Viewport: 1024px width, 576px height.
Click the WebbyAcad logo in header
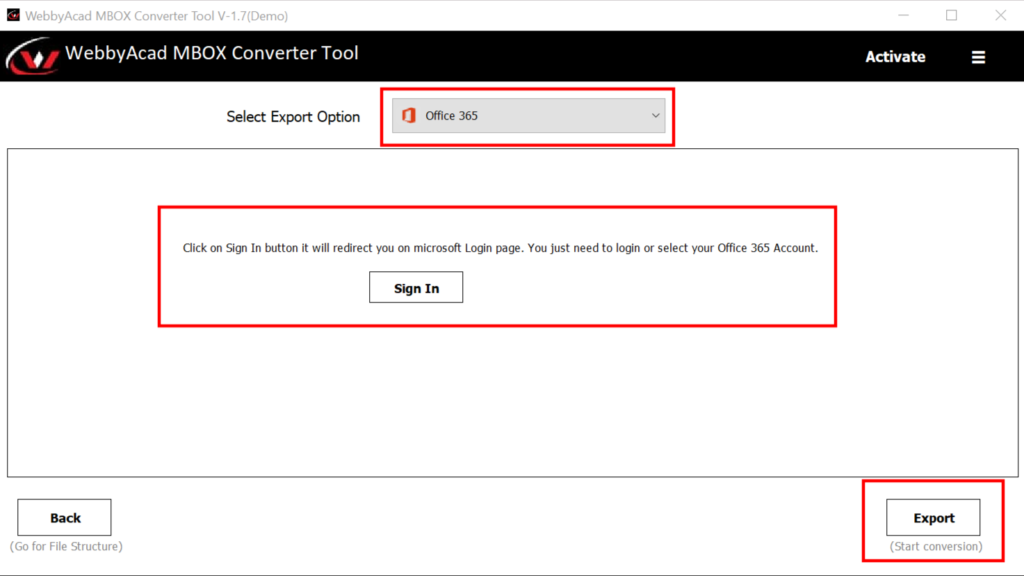coord(33,56)
